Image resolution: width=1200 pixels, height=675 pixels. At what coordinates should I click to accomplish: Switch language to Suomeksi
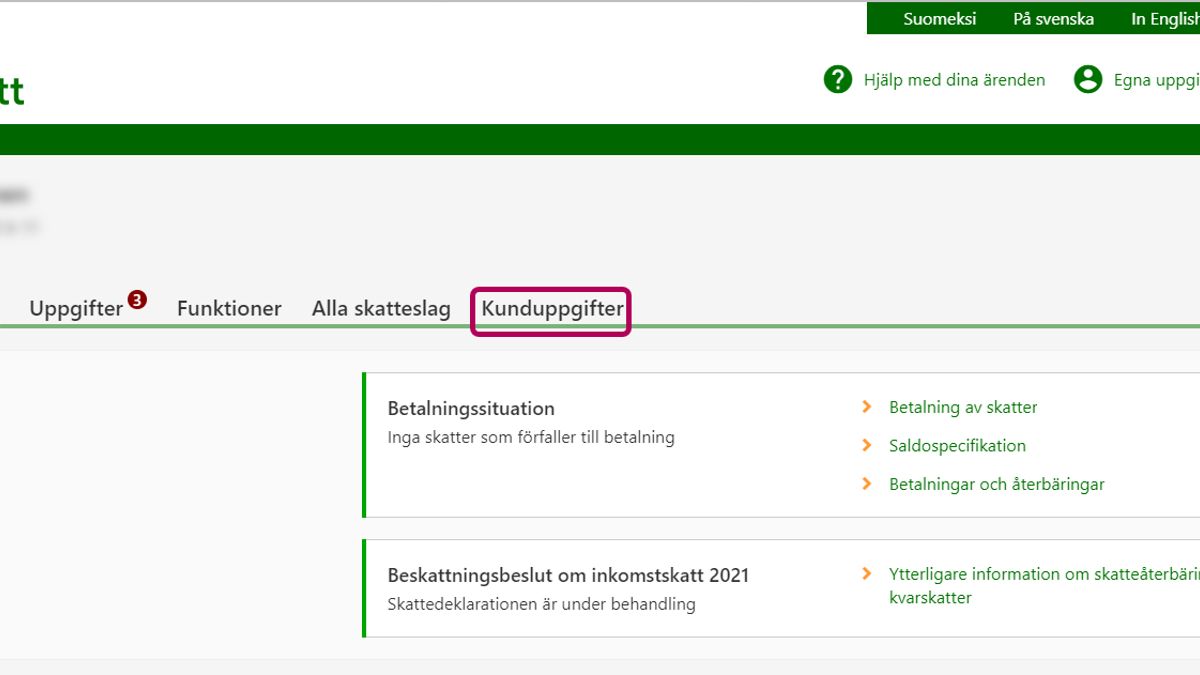[939, 19]
